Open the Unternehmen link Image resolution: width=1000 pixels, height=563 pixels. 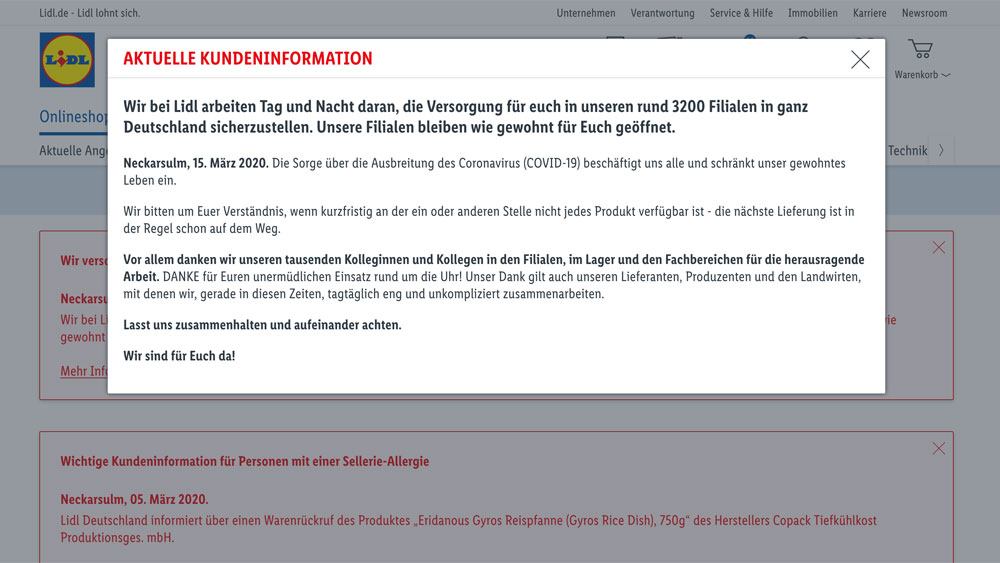coord(585,13)
